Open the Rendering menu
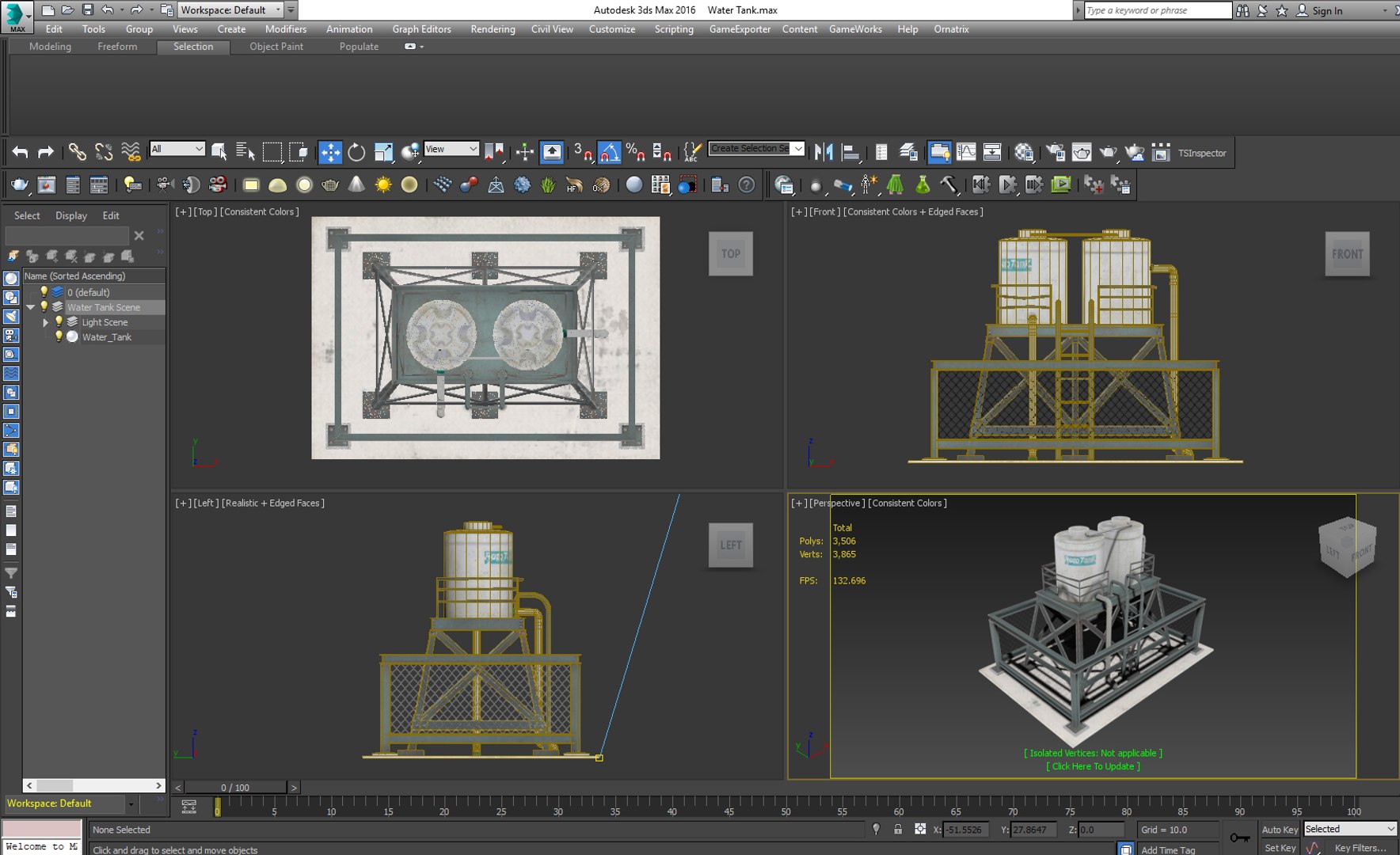Image resolution: width=1400 pixels, height=855 pixels. point(493,29)
